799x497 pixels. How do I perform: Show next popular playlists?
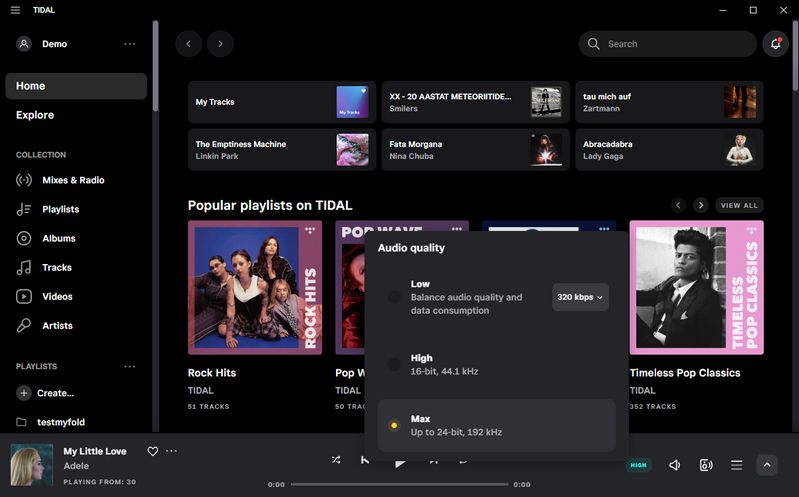click(701, 205)
